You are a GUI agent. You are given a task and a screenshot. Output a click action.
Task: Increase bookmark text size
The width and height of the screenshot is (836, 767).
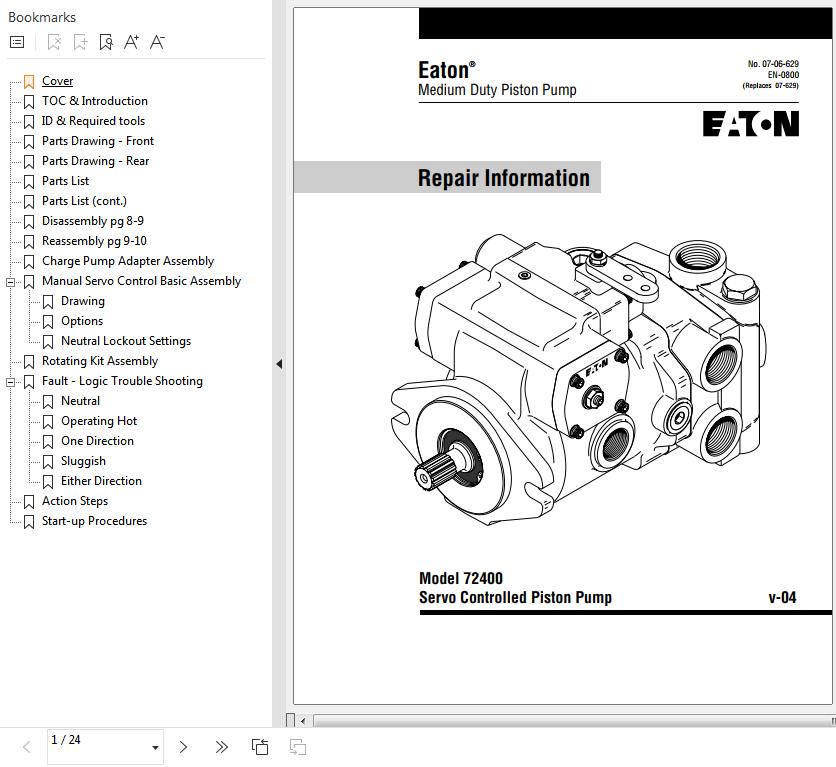tap(131, 42)
